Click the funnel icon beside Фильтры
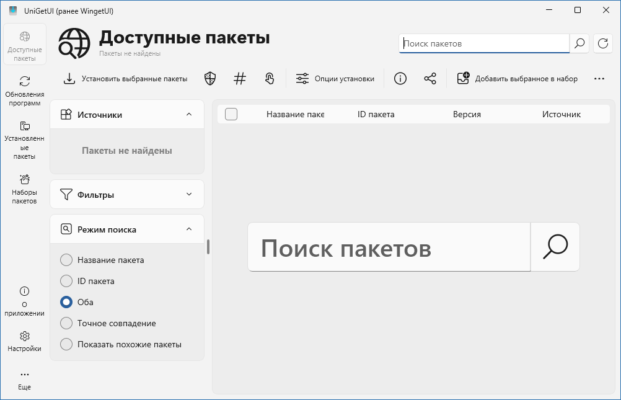Image resolution: width=621 pixels, height=400 pixels. pyautogui.click(x=66, y=194)
